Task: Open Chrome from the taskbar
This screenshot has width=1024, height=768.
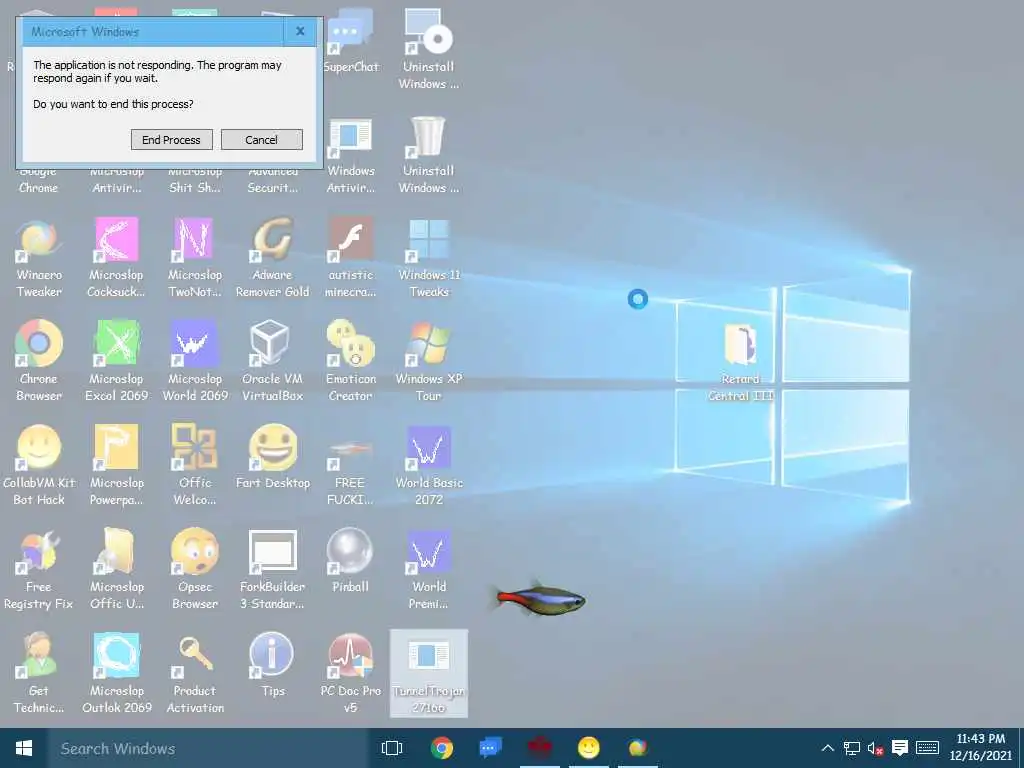Action: (x=442, y=748)
